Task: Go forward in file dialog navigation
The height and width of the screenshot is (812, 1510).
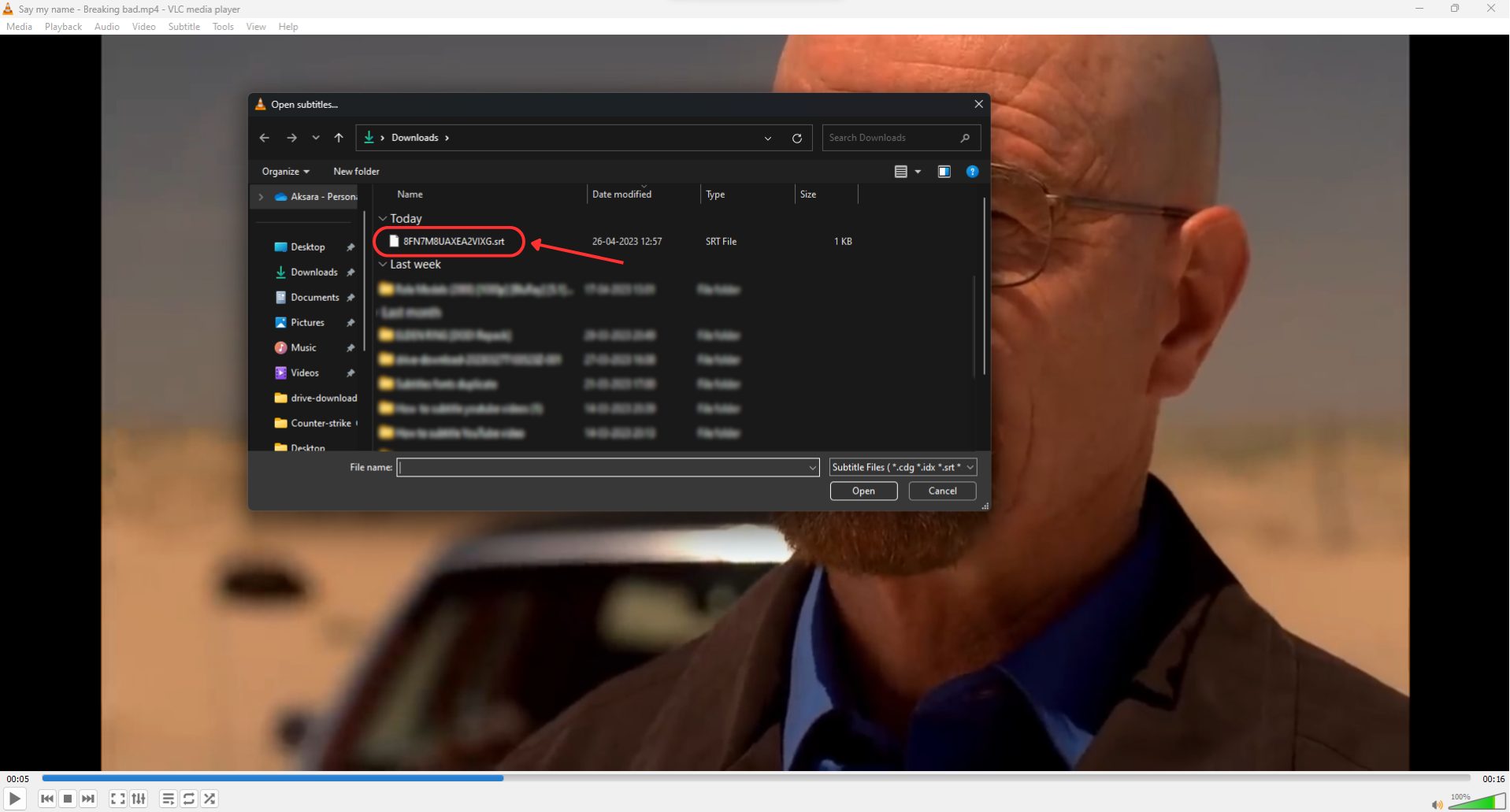Action: pyautogui.click(x=291, y=138)
